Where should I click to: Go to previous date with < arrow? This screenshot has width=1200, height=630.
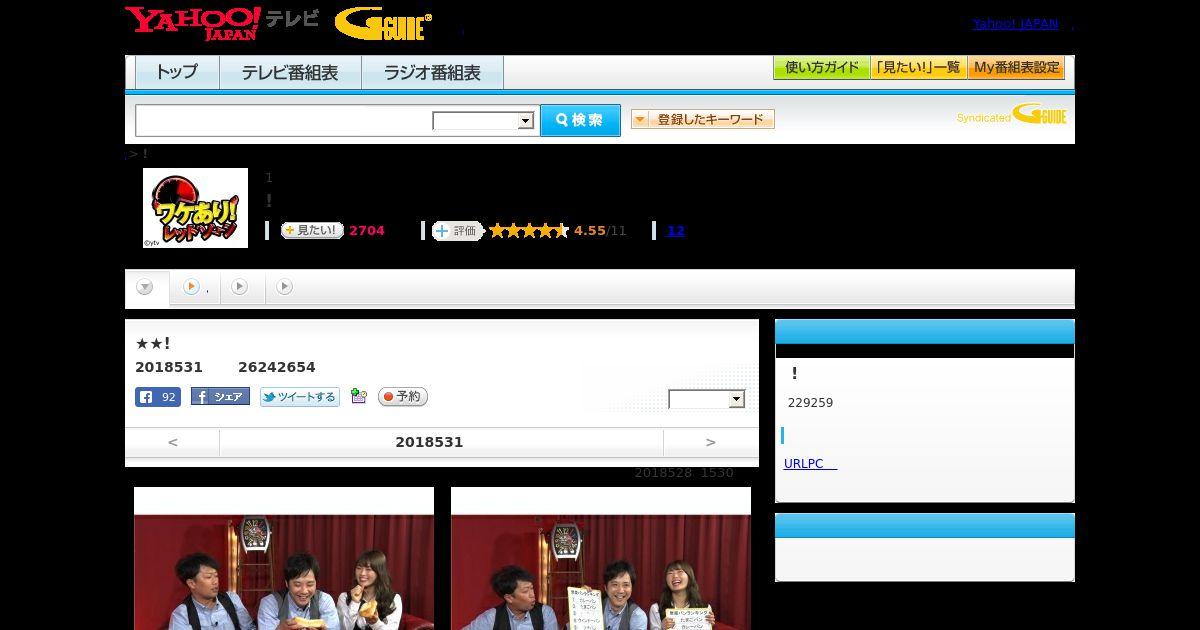tap(173, 442)
